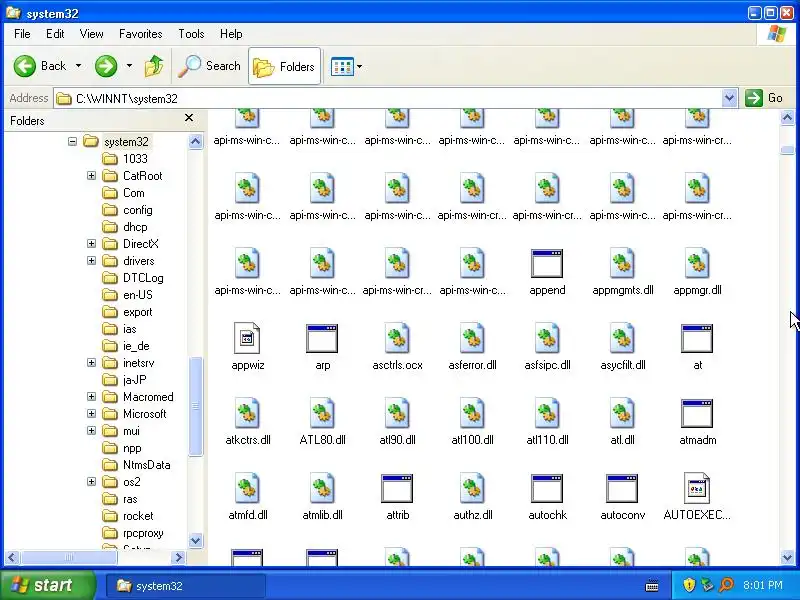The image size is (800, 600).
Task: Select the atmadm program icon
Action: coord(697,413)
